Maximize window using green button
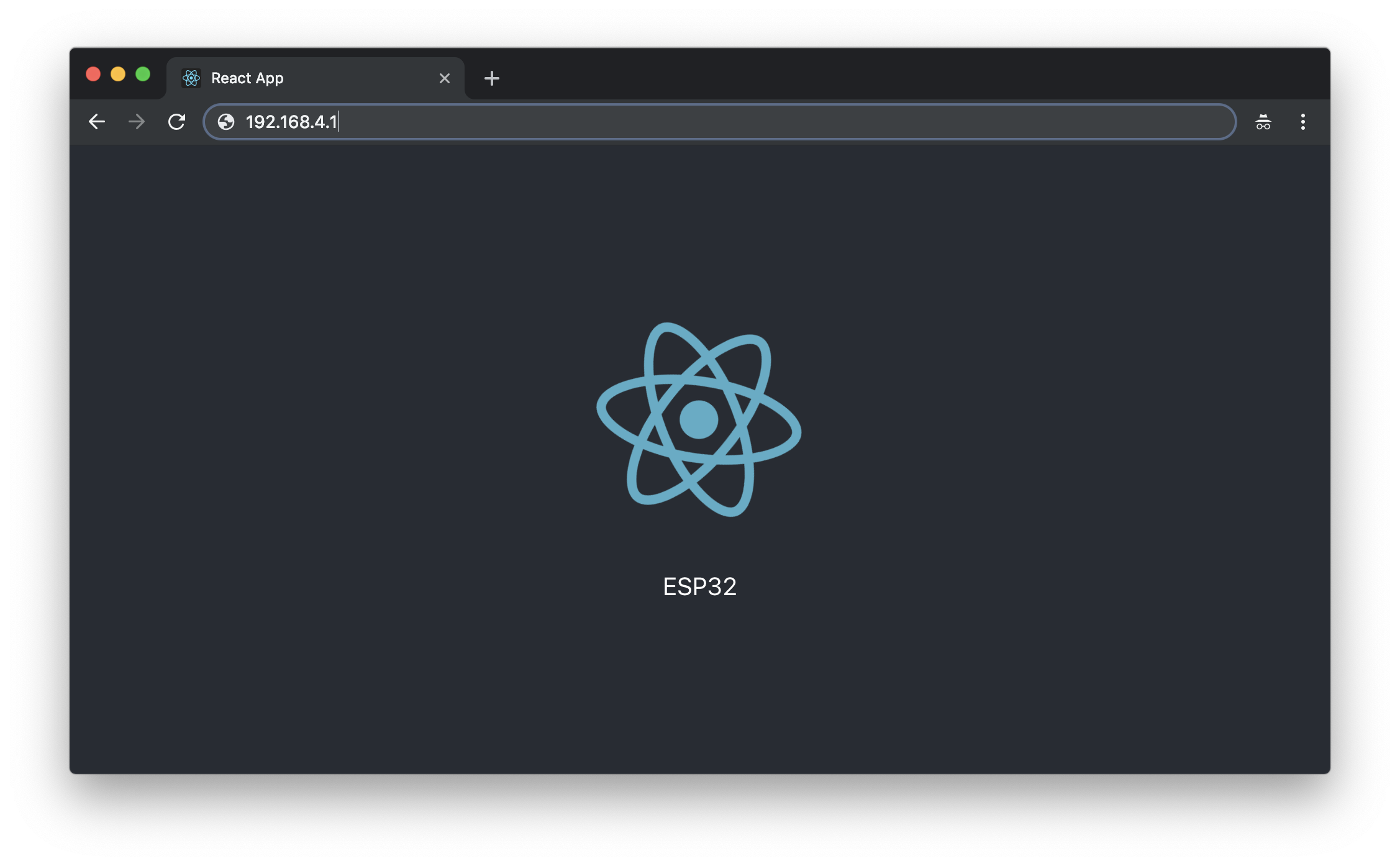Screen dimensions: 1400x866 [x=143, y=75]
